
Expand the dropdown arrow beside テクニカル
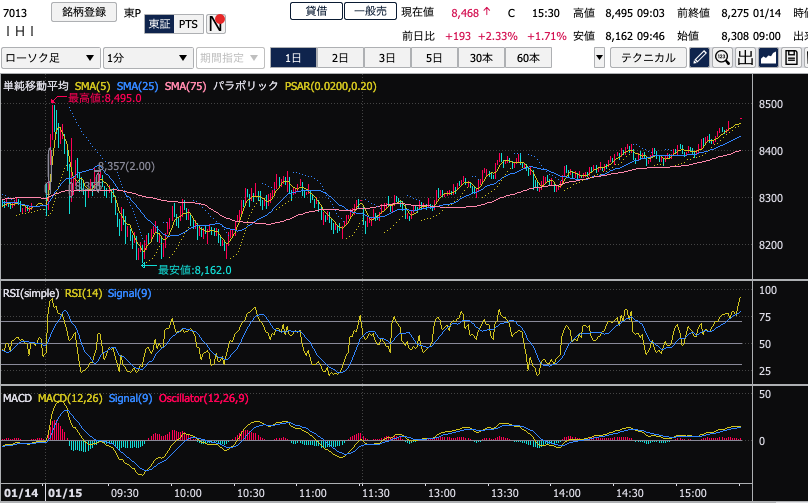[599, 57]
